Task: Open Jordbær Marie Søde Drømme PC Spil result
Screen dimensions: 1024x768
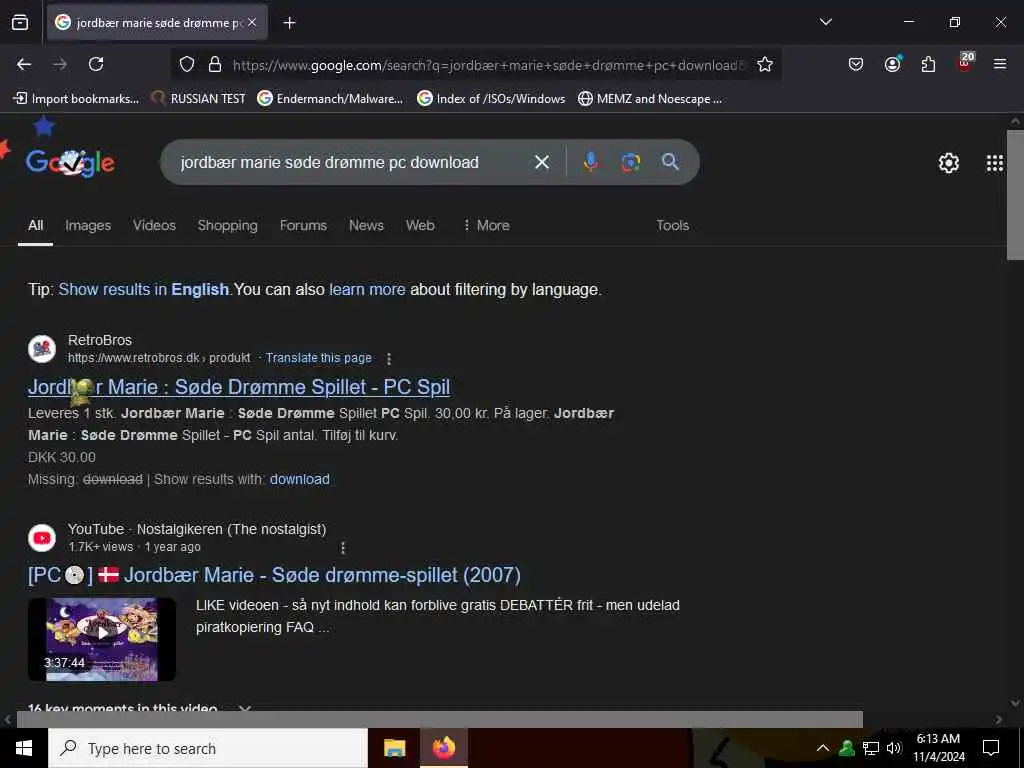Action: (239, 387)
